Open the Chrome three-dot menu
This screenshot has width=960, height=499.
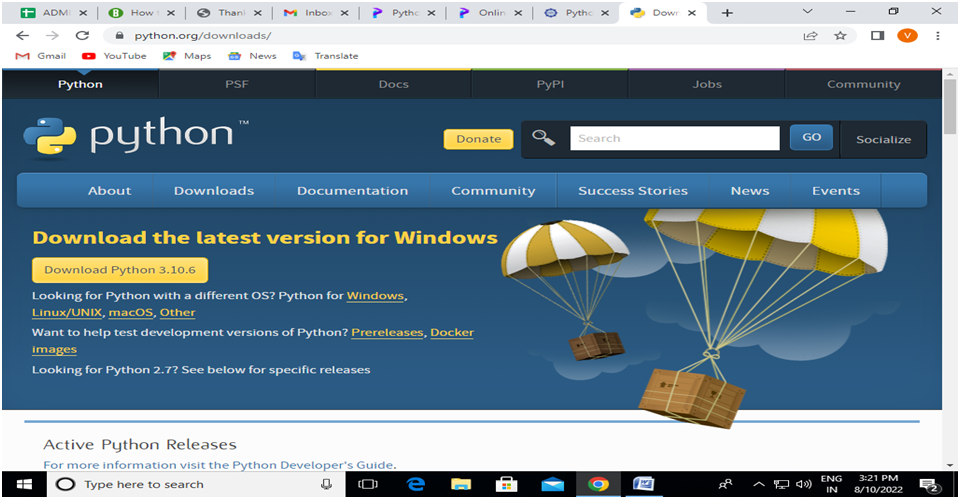coord(938,36)
